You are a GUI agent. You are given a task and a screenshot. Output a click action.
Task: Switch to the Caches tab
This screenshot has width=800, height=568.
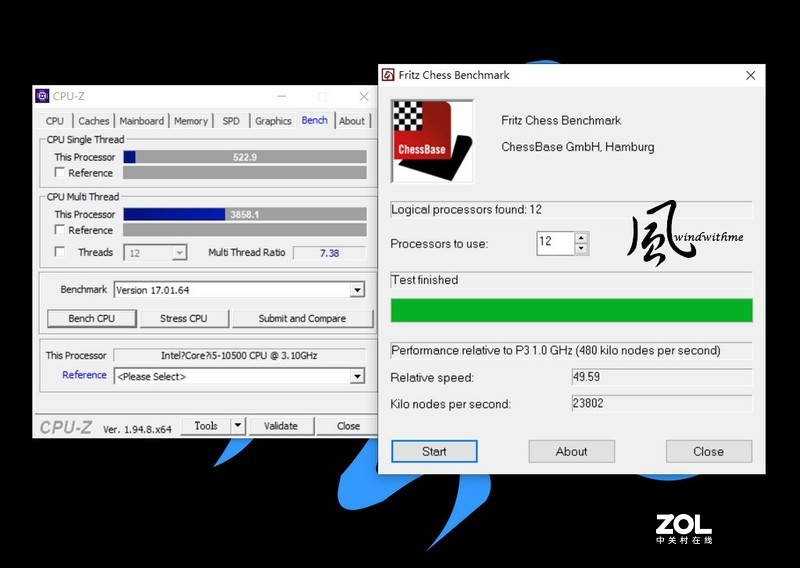(93, 121)
